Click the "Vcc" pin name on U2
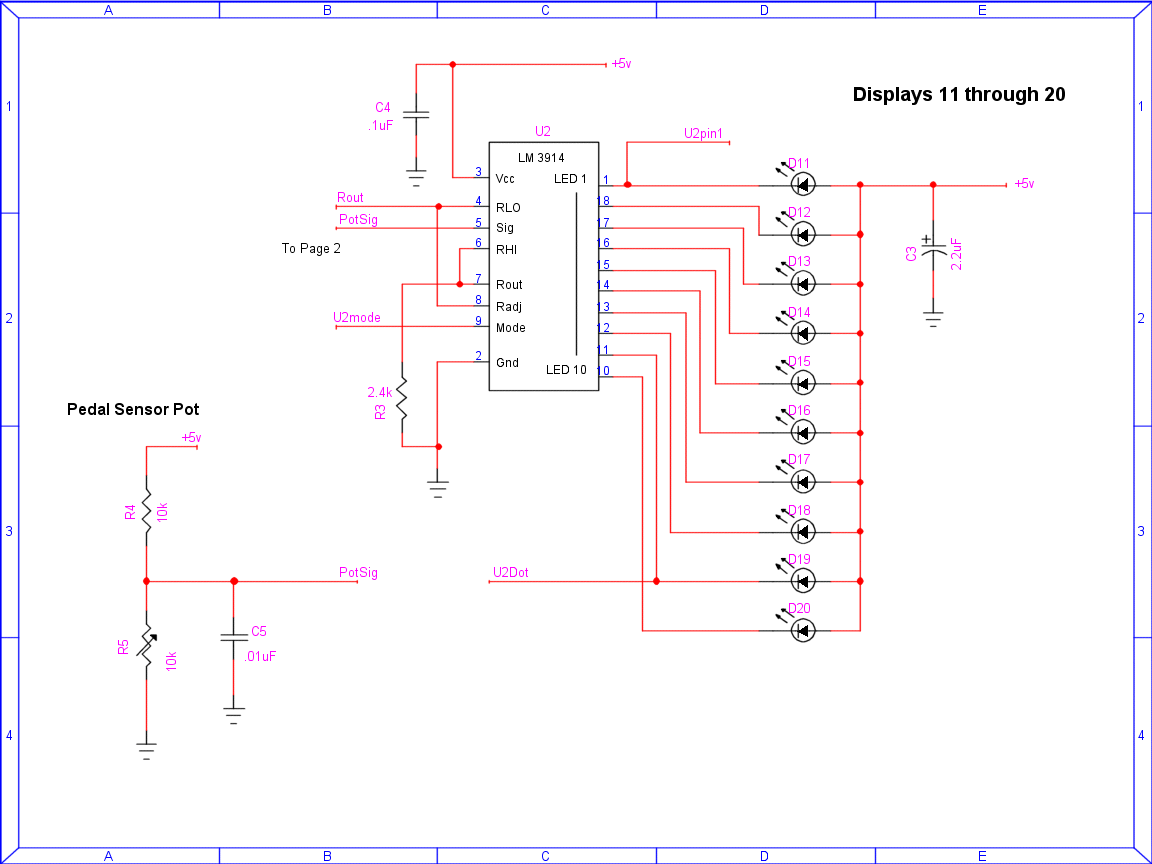The image size is (1152, 864). pyautogui.click(x=505, y=179)
